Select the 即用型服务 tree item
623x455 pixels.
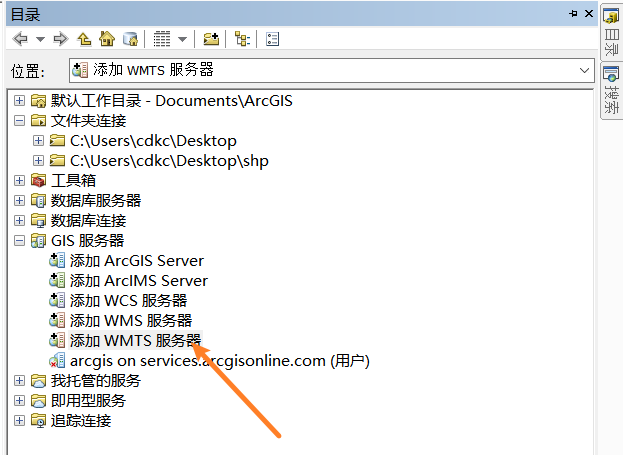[x=88, y=400]
